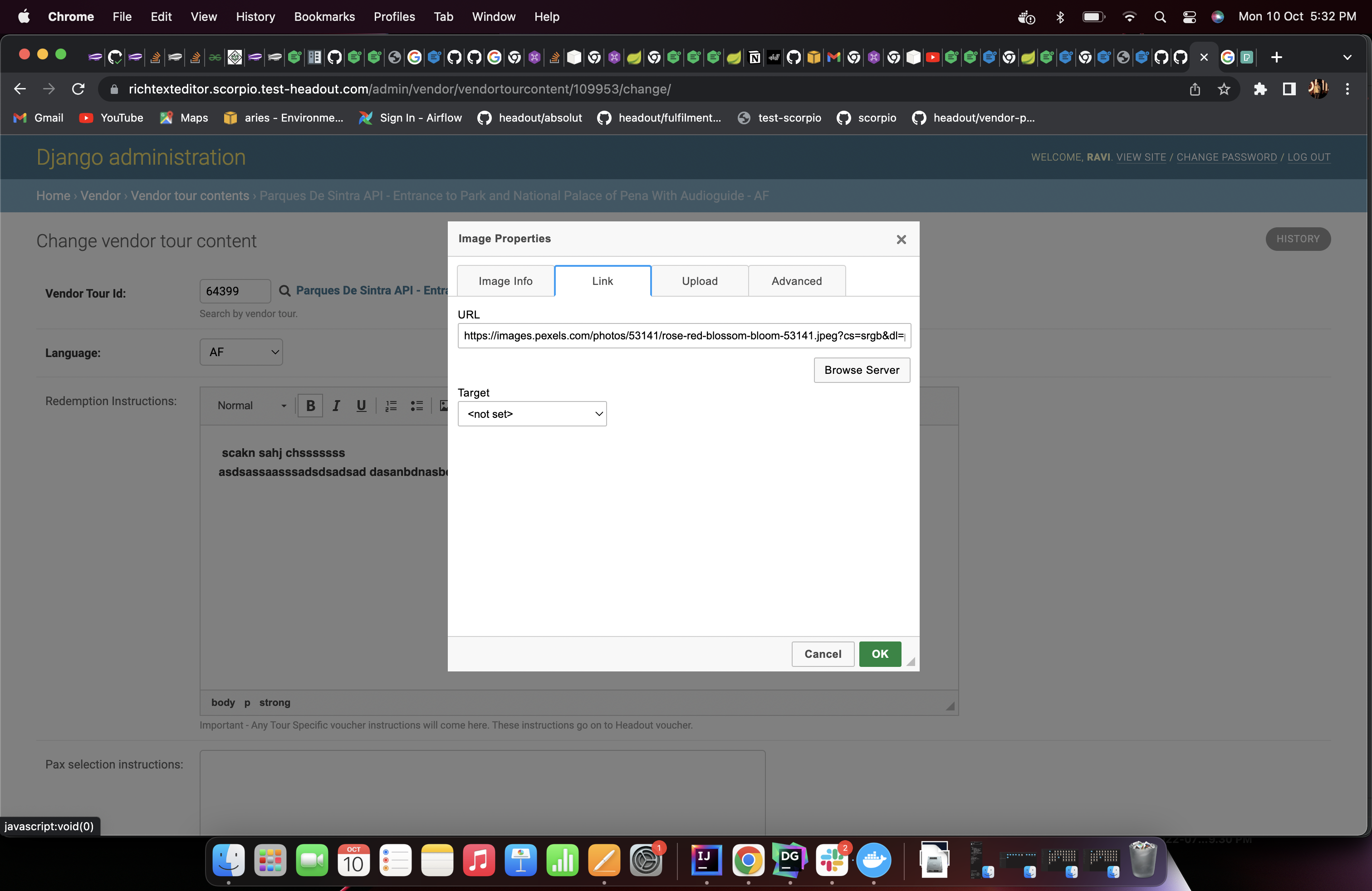
Task: Open the History menu
Action: [x=255, y=17]
